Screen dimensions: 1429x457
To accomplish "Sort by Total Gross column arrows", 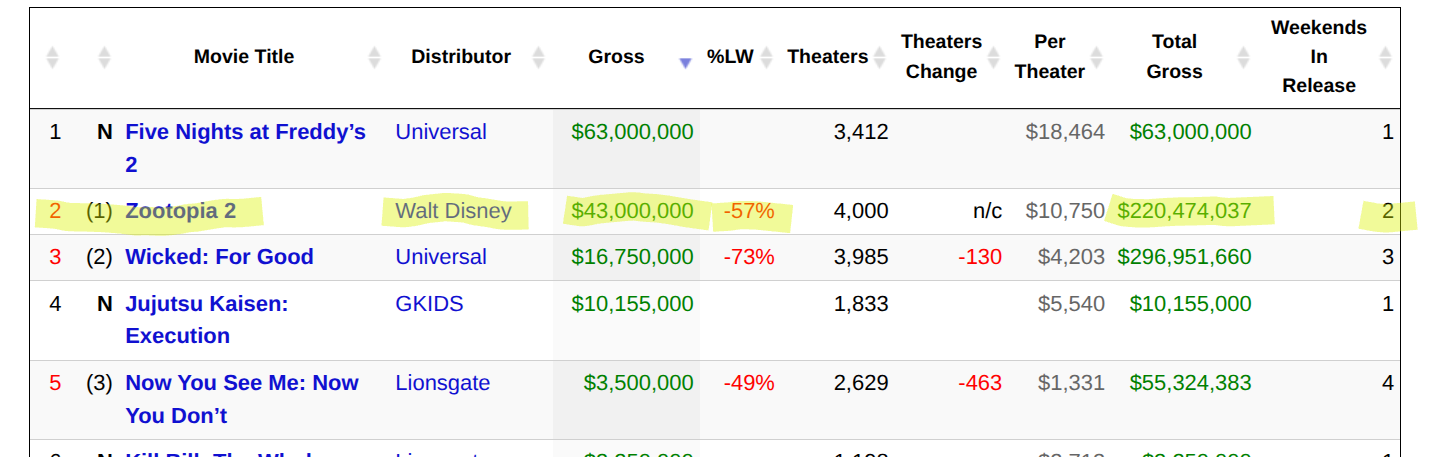I will point(1243,57).
